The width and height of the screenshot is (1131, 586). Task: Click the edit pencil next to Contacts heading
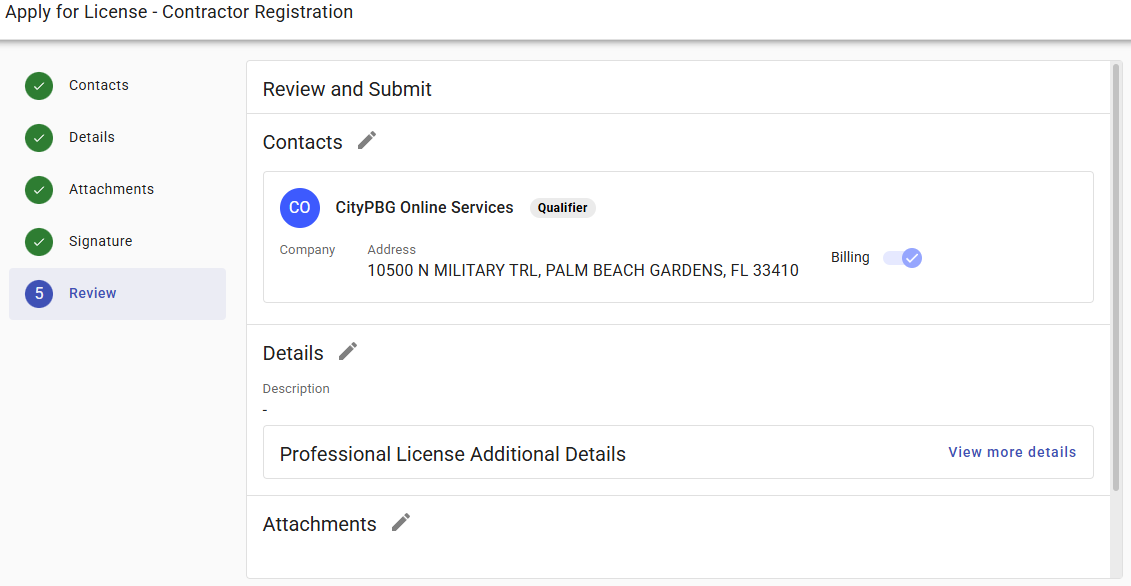click(x=365, y=140)
